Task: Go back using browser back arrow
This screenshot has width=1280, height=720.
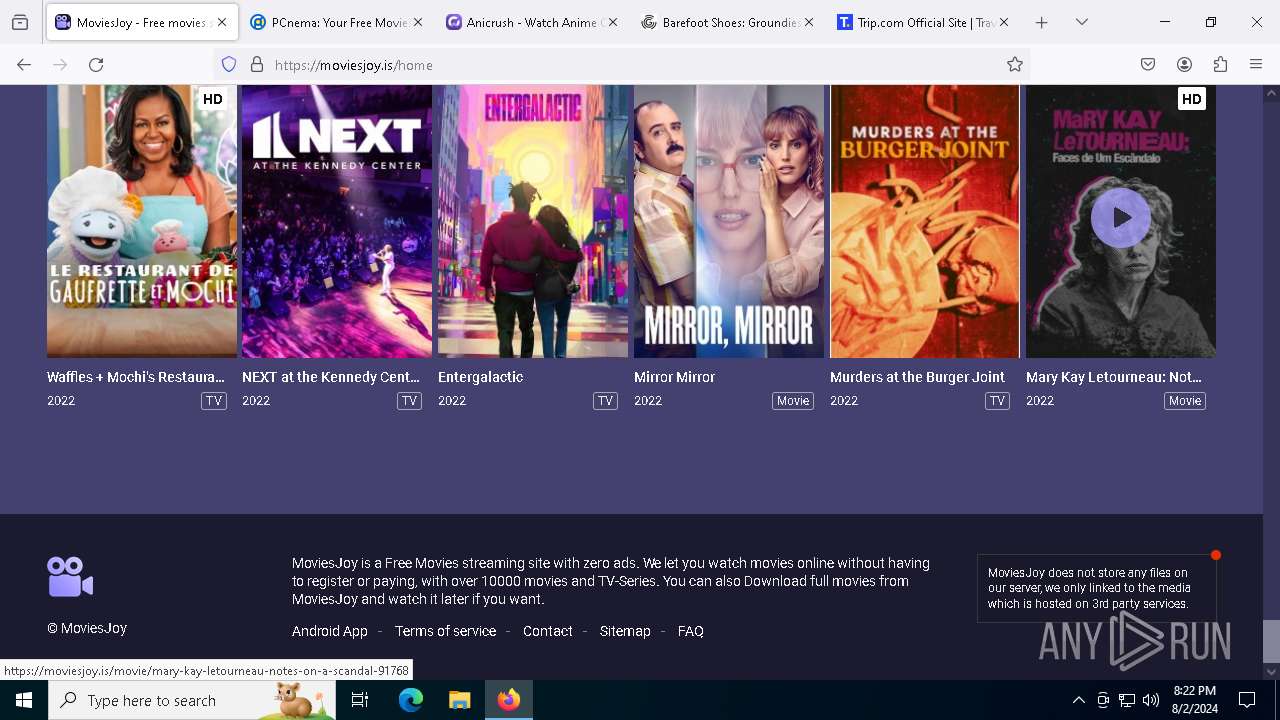Action: (x=24, y=64)
